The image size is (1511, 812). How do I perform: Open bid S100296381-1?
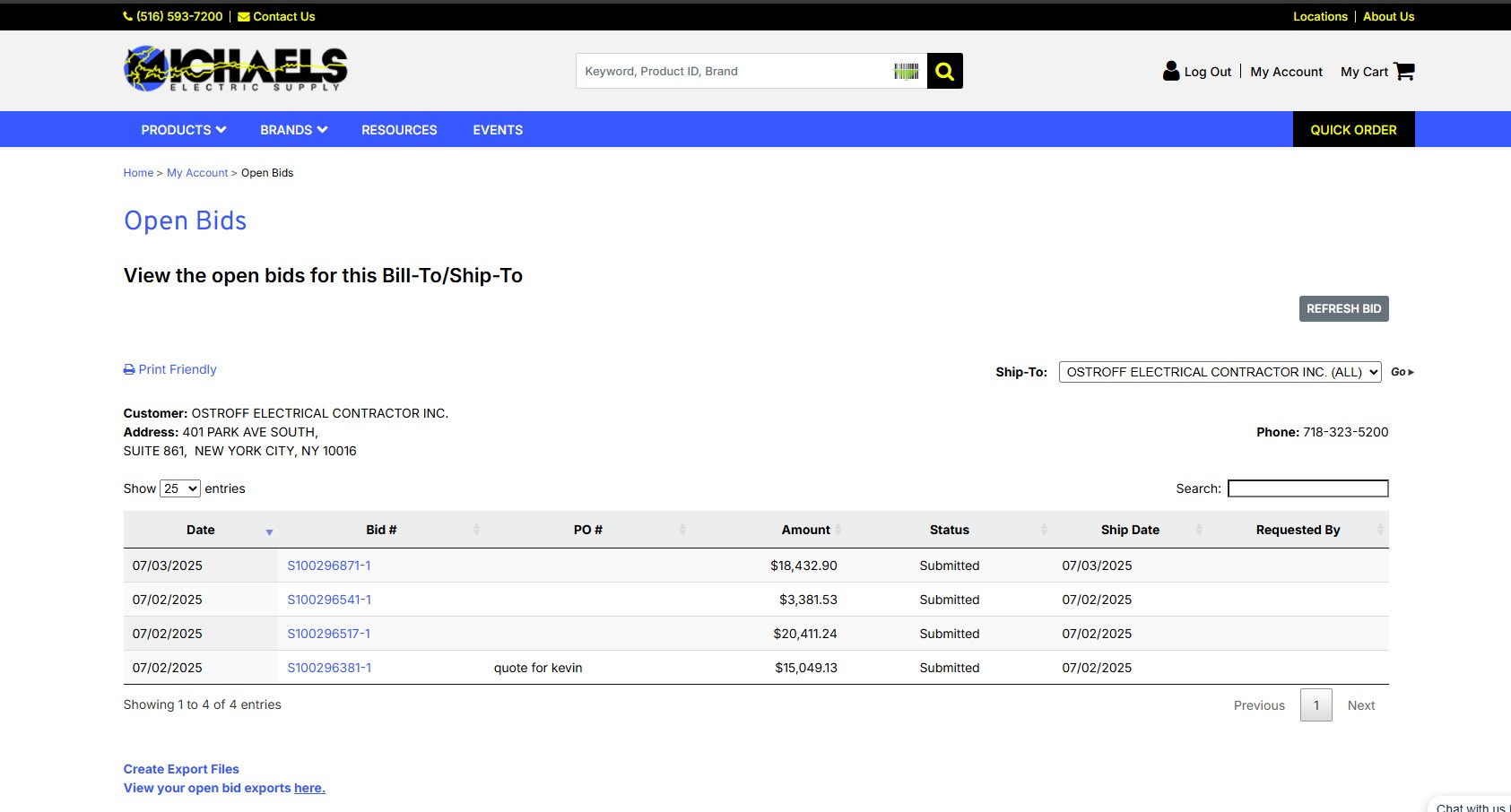click(329, 668)
